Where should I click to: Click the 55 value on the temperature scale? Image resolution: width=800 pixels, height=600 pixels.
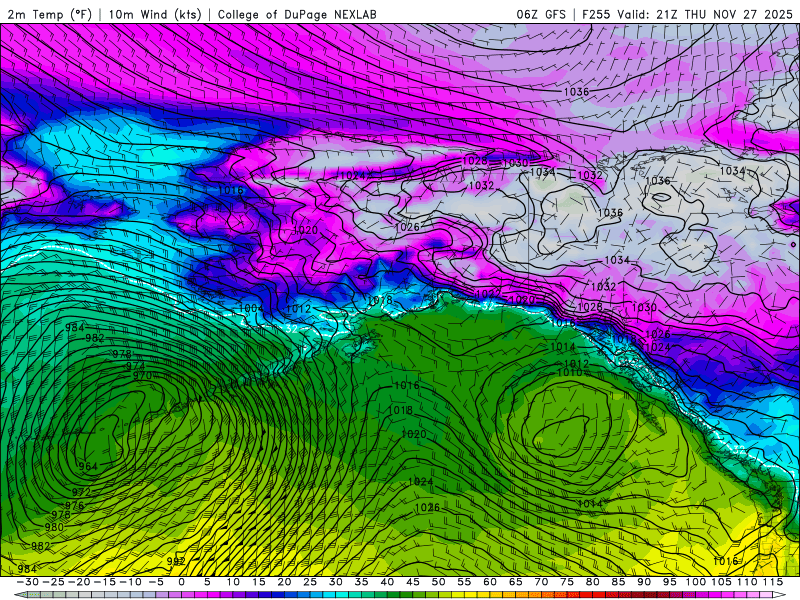(x=464, y=582)
